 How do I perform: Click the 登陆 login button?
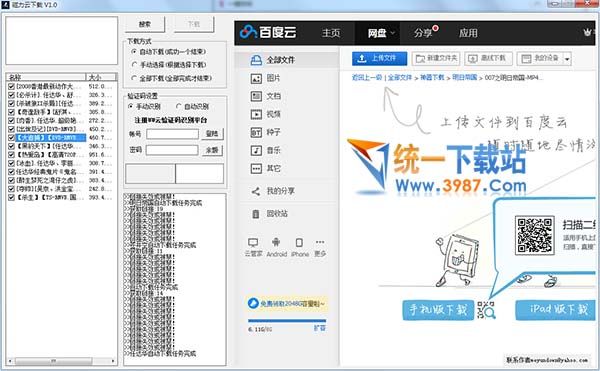click(x=212, y=134)
